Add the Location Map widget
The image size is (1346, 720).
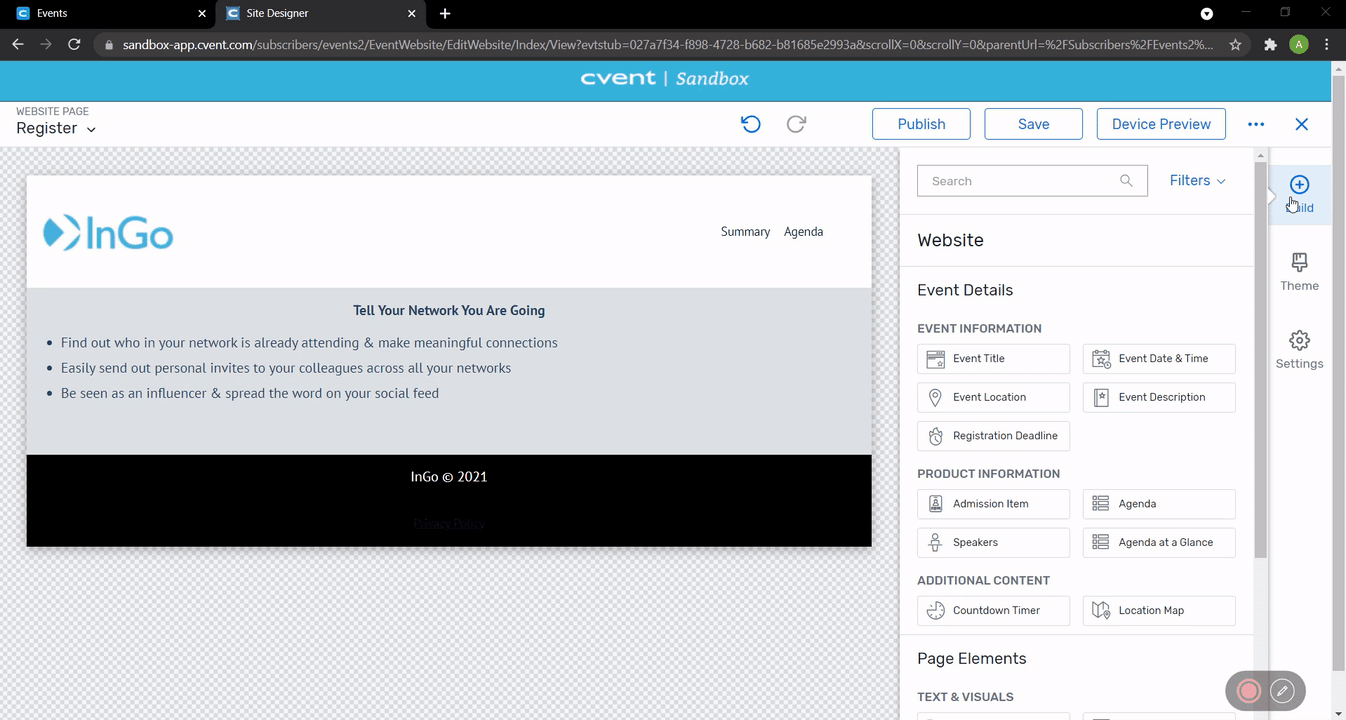click(x=1159, y=610)
